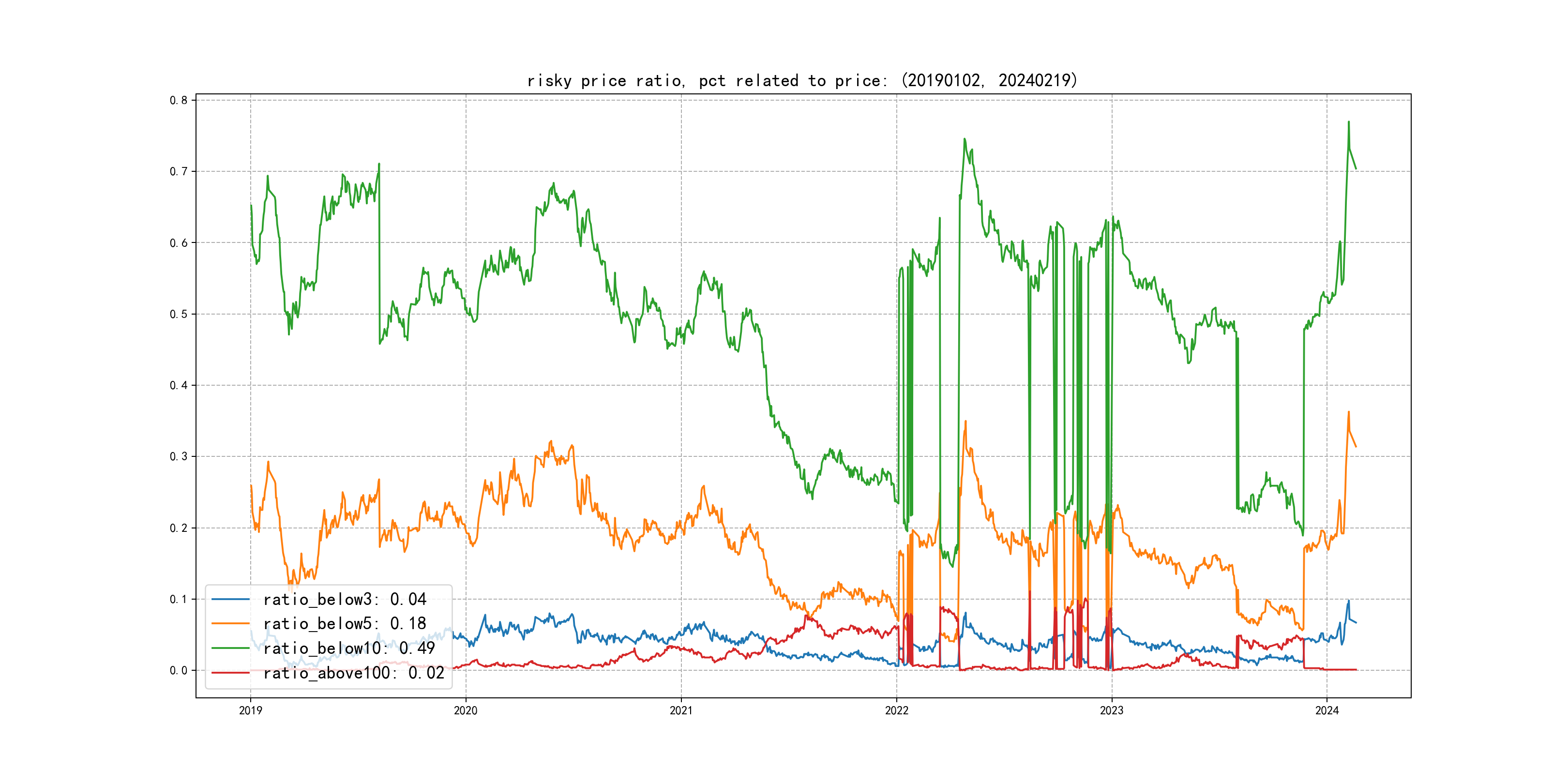Viewport: 1568px width, 784px height.
Task: Select the 'ratio_below10: 0.49' legend label
Action: [x=349, y=648]
